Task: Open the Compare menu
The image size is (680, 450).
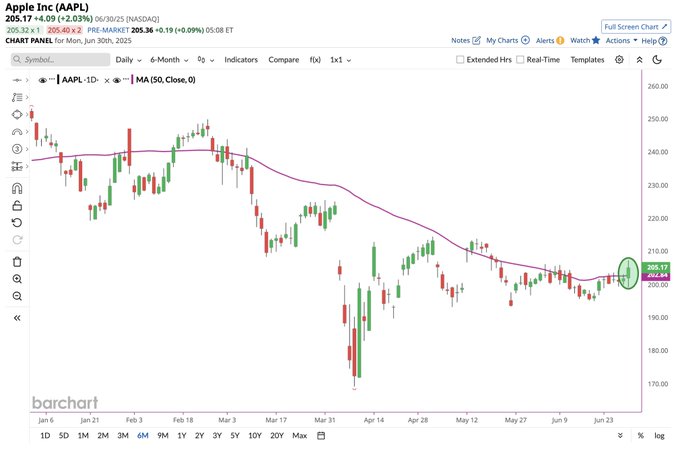Action: (x=284, y=60)
